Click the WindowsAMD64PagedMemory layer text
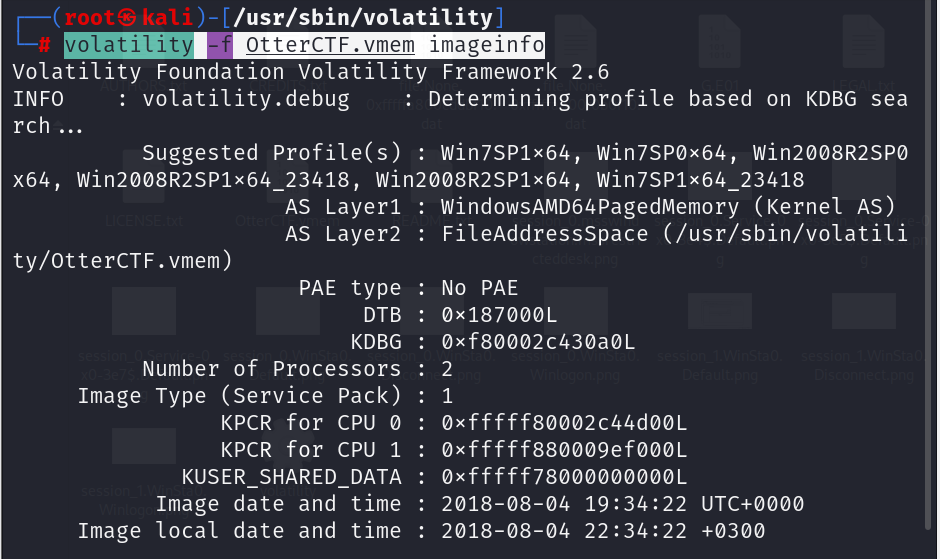This screenshot has height=559, width=940. click(x=590, y=207)
